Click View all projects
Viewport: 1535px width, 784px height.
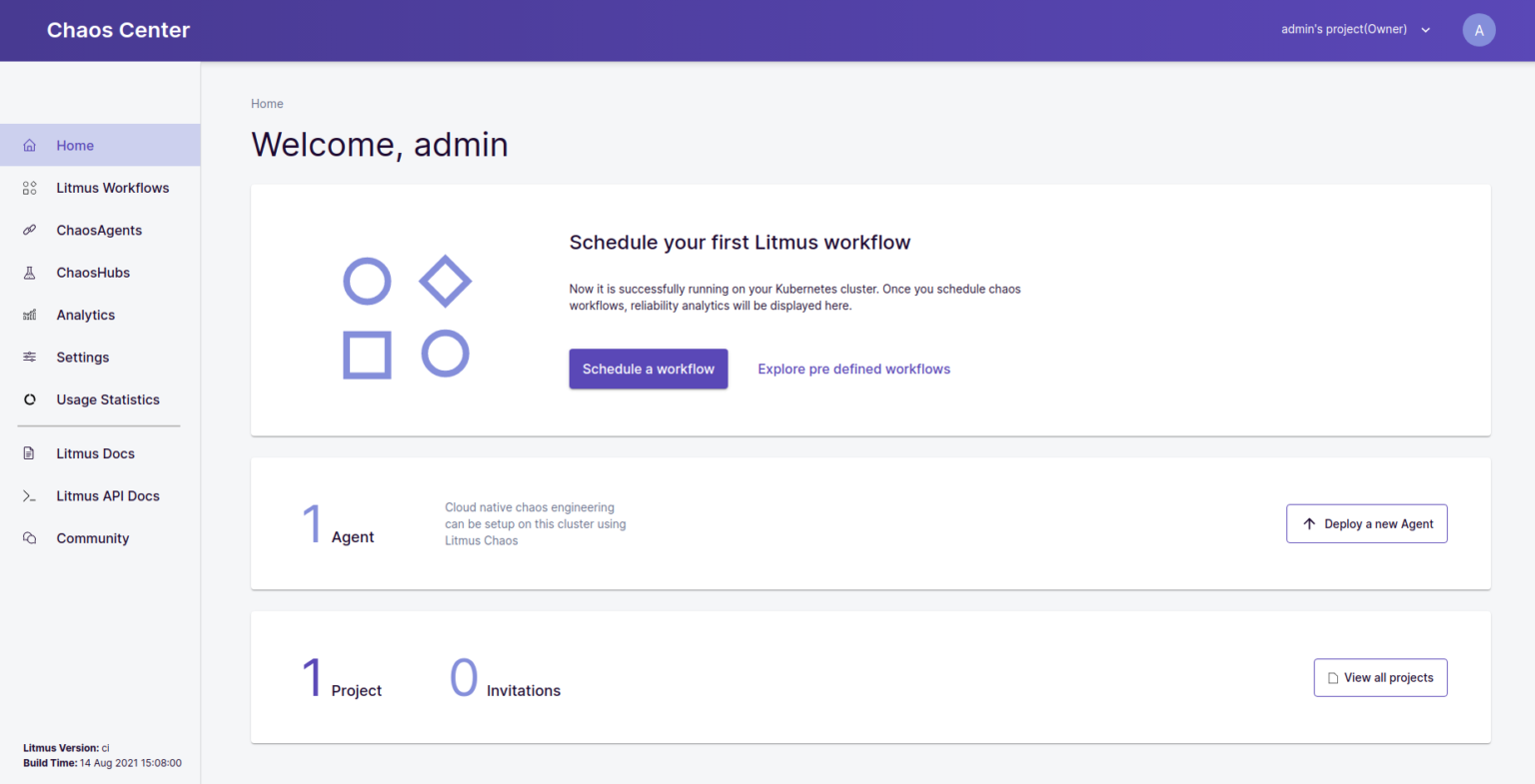[1380, 677]
